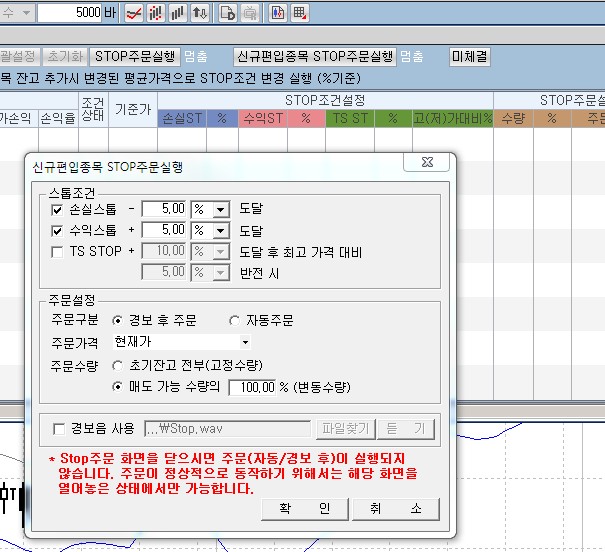The height and width of the screenshot is (552, 605).
Task: Click the grid table toolbar icon
Action: tap(300, 13)
